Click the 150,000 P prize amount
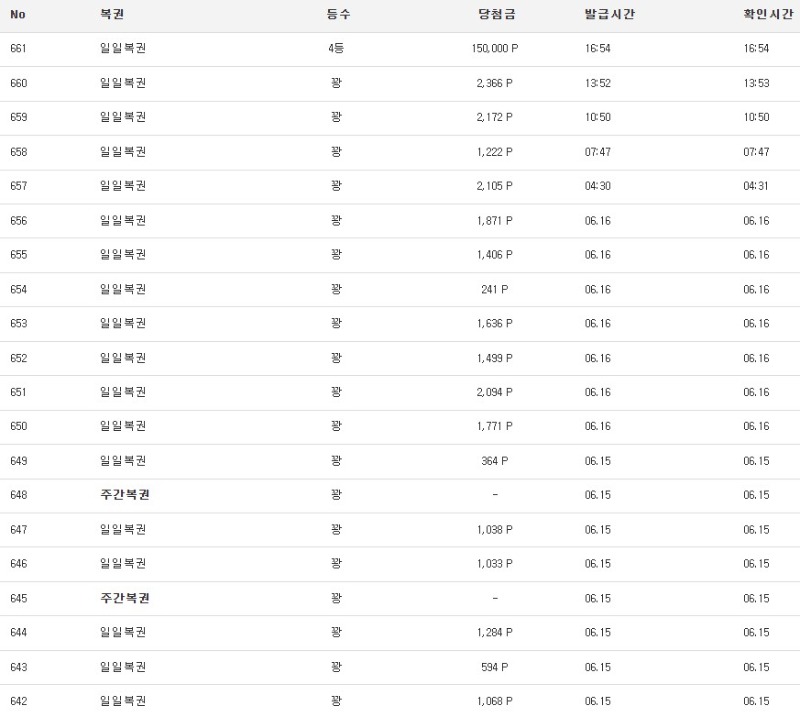 pos(495,49)
